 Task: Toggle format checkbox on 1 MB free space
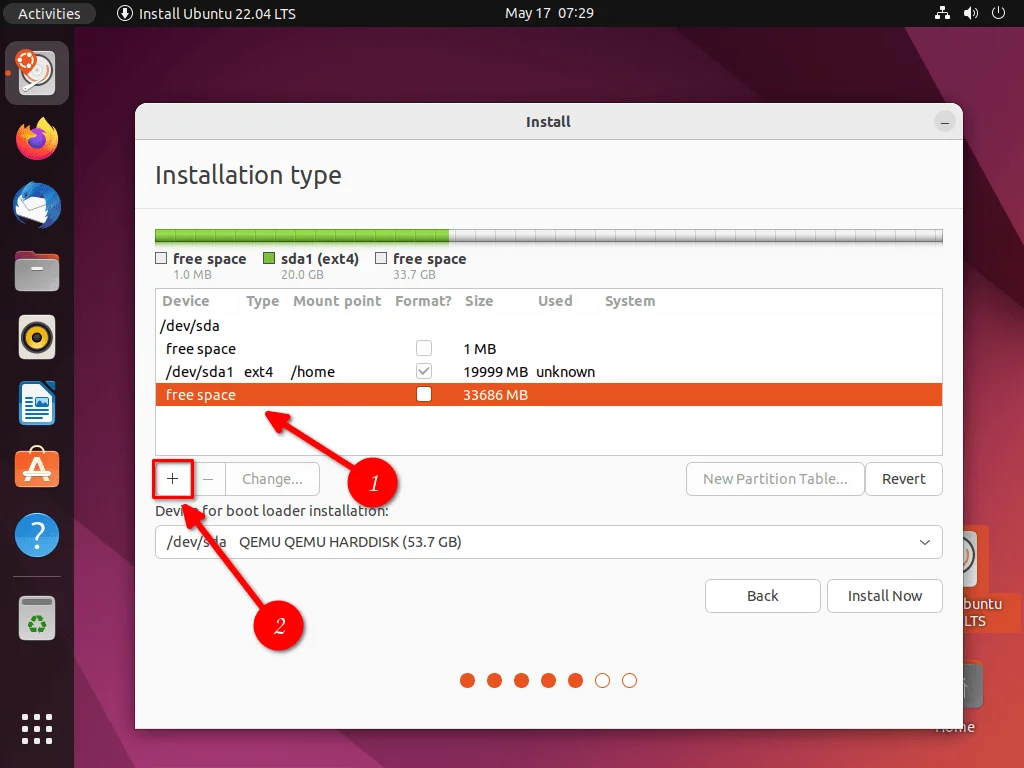coord(424,349)
